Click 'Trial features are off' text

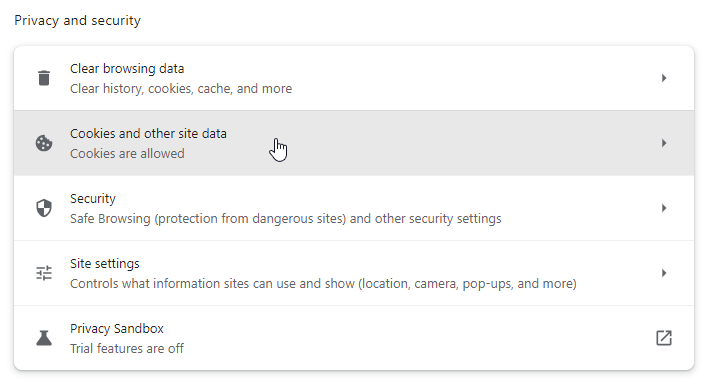(127, 348)
